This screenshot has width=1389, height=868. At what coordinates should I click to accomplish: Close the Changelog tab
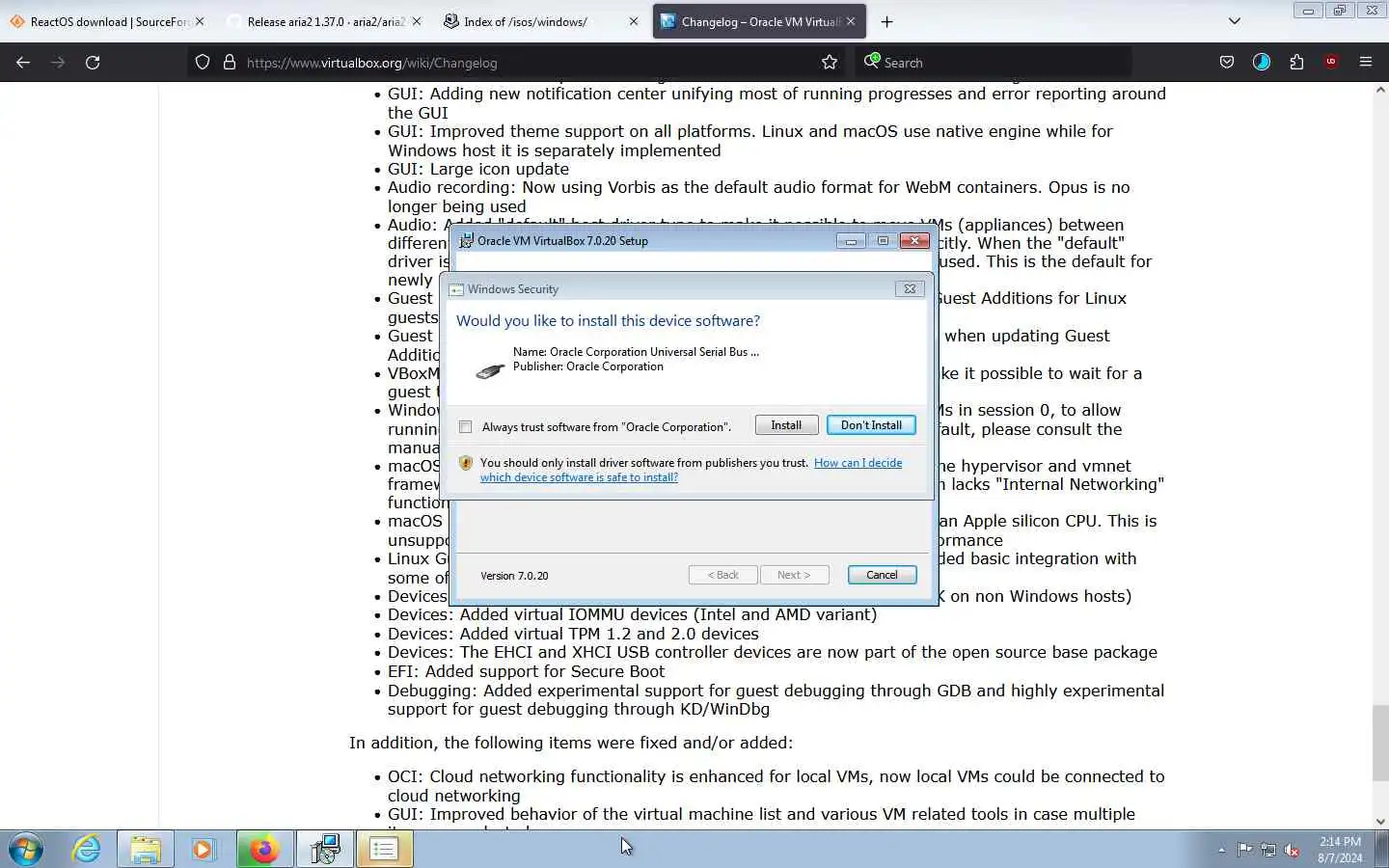pyautogui.click(x=851, y=21)
